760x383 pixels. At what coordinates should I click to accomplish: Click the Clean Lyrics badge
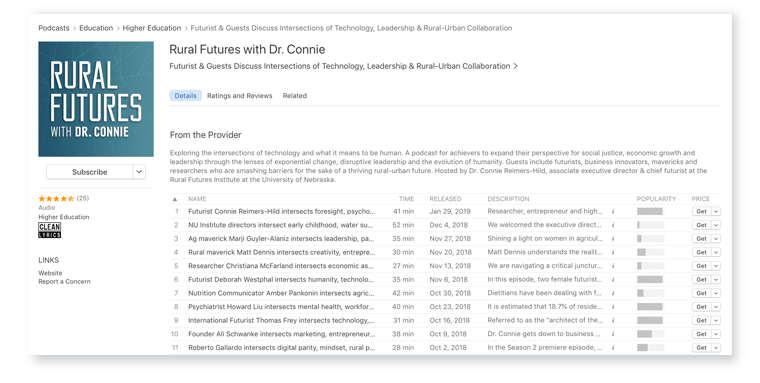point(49,230)
